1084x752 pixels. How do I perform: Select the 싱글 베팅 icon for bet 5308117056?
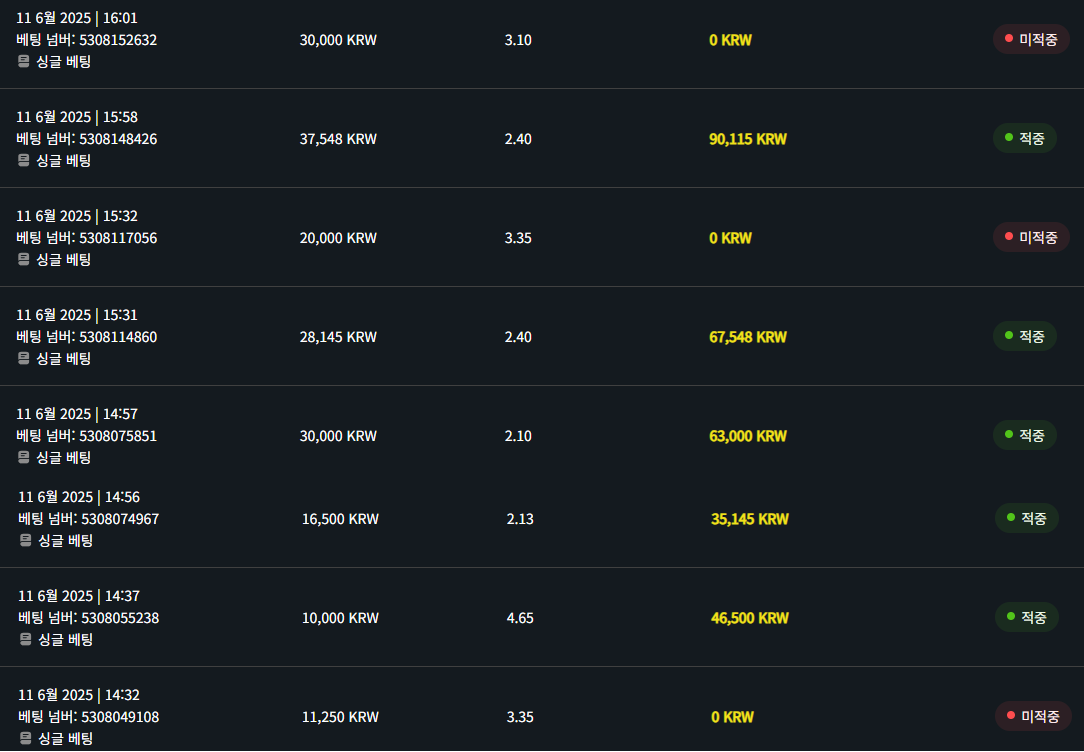coord(24,260)
